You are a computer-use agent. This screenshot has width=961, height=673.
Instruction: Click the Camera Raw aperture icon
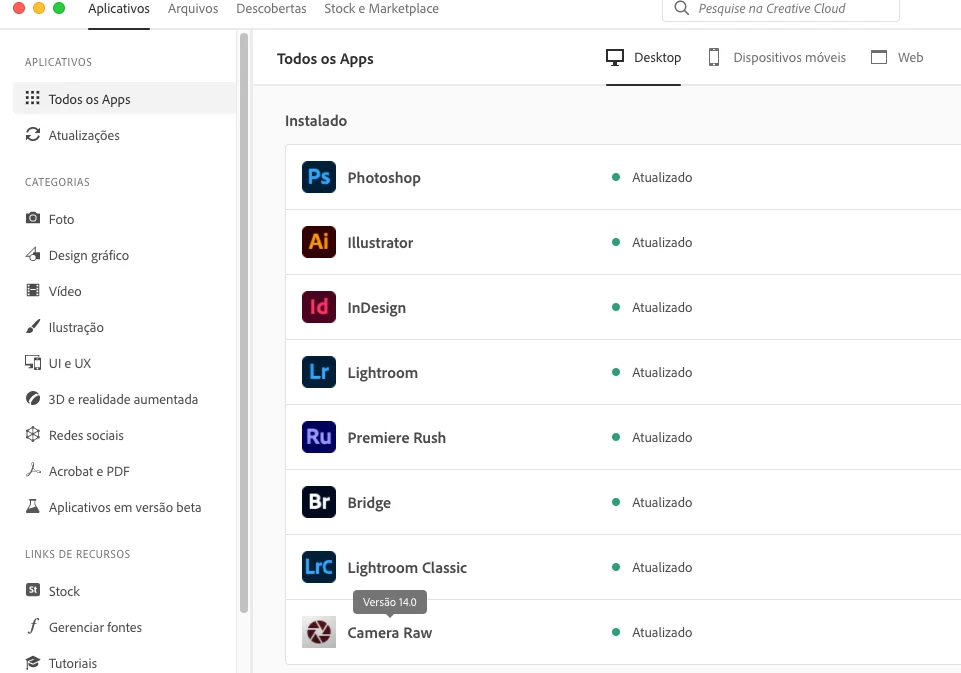[319, 633]
